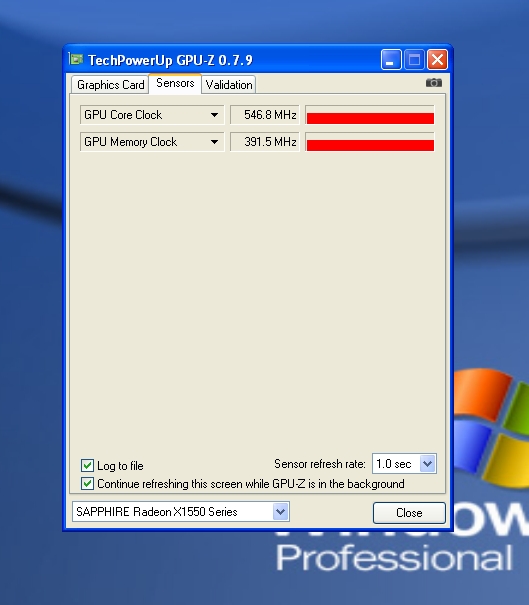Click the camera screenshot icon
The image size is (529, 605).
click(434, 83)
